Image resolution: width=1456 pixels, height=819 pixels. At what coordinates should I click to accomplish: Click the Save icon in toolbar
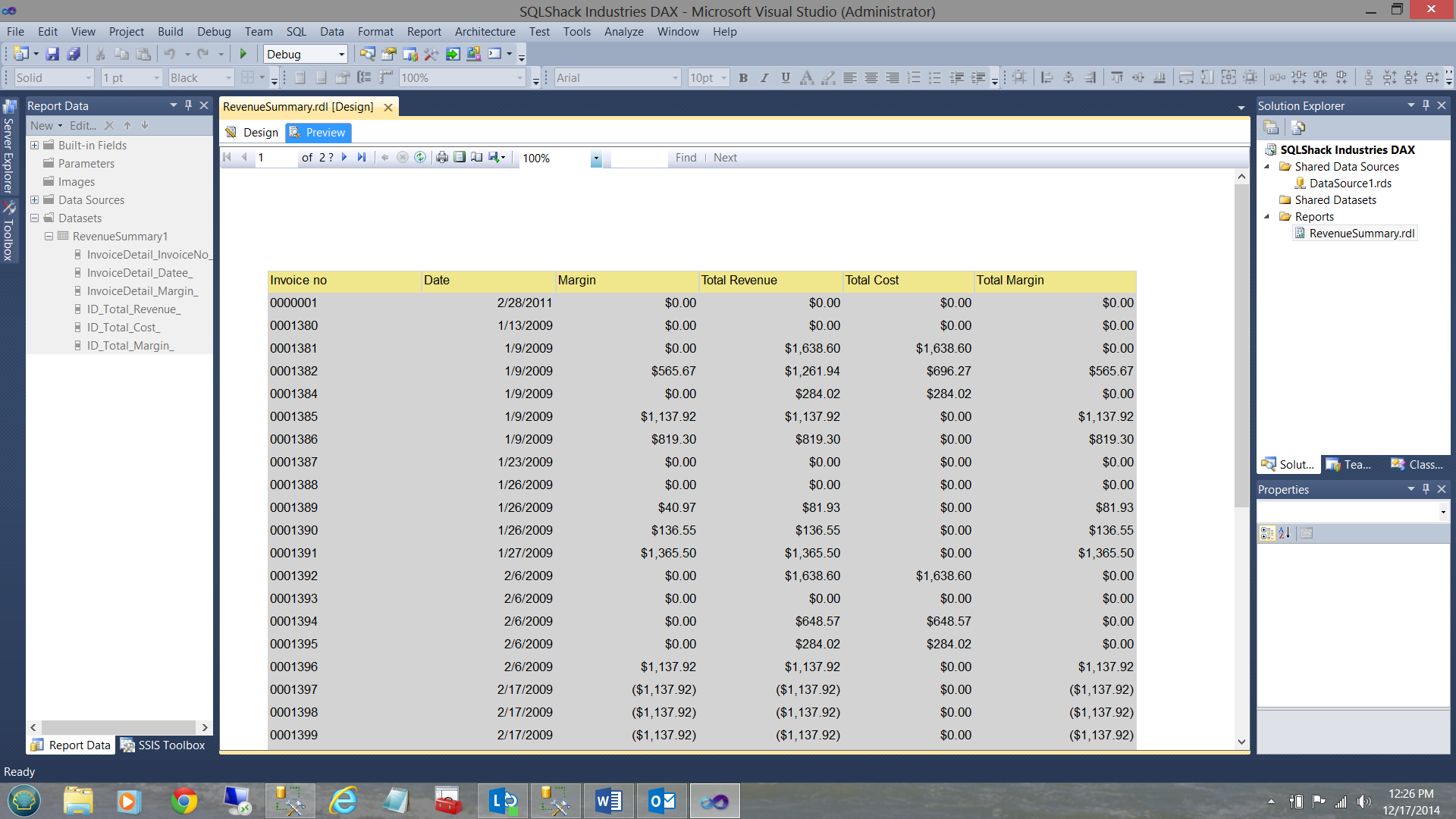point(52,54)
